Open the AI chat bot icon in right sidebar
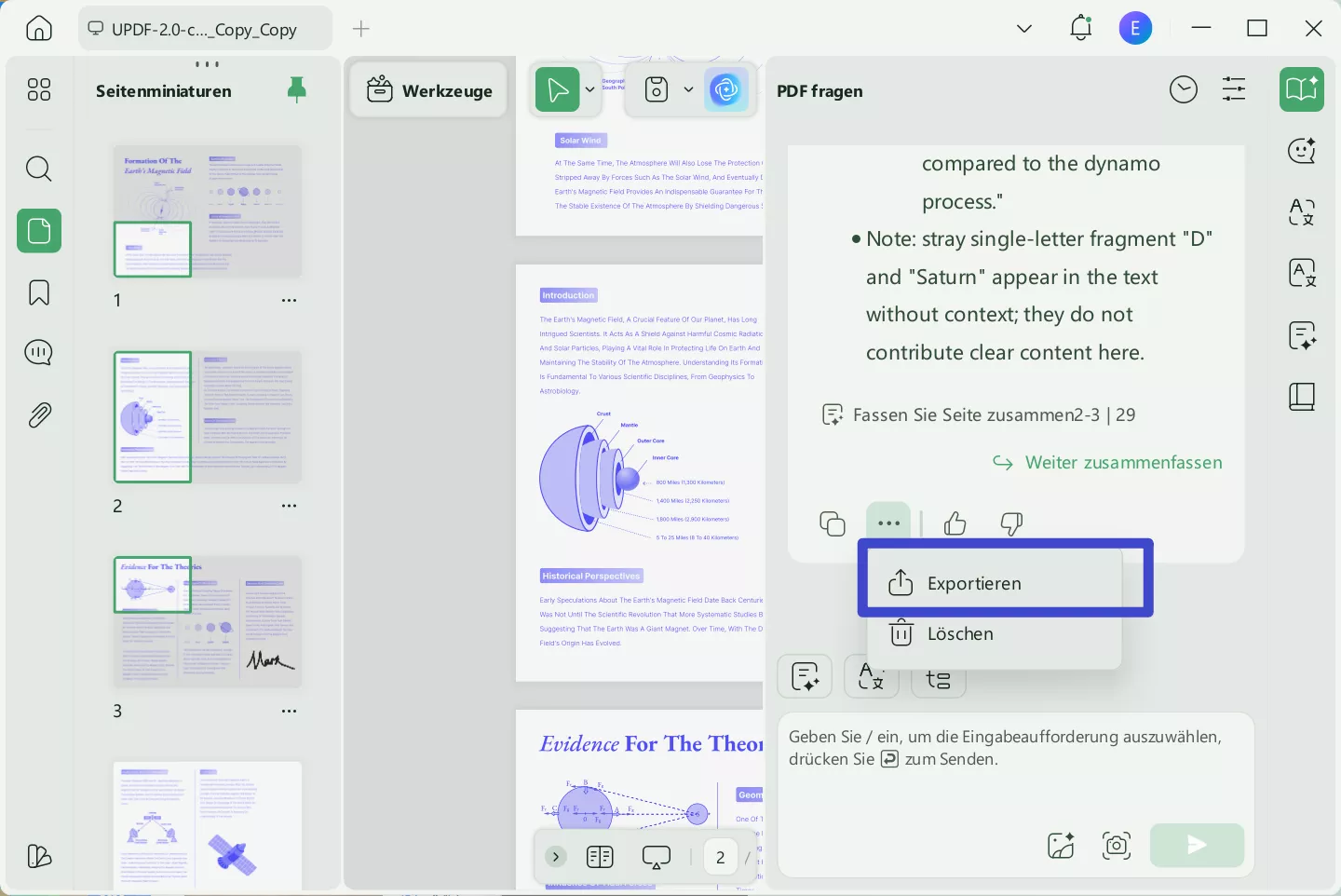The width and height of the screenshot is (1341, 896). point(1302,150)
